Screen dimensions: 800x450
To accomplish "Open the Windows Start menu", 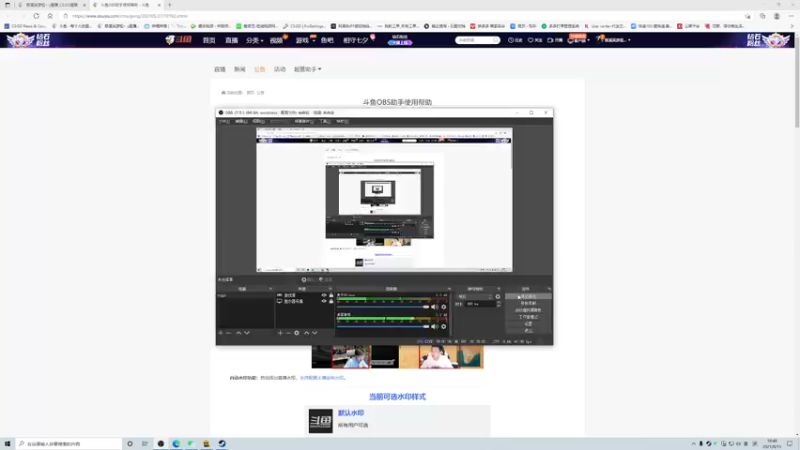I will 7,444.
